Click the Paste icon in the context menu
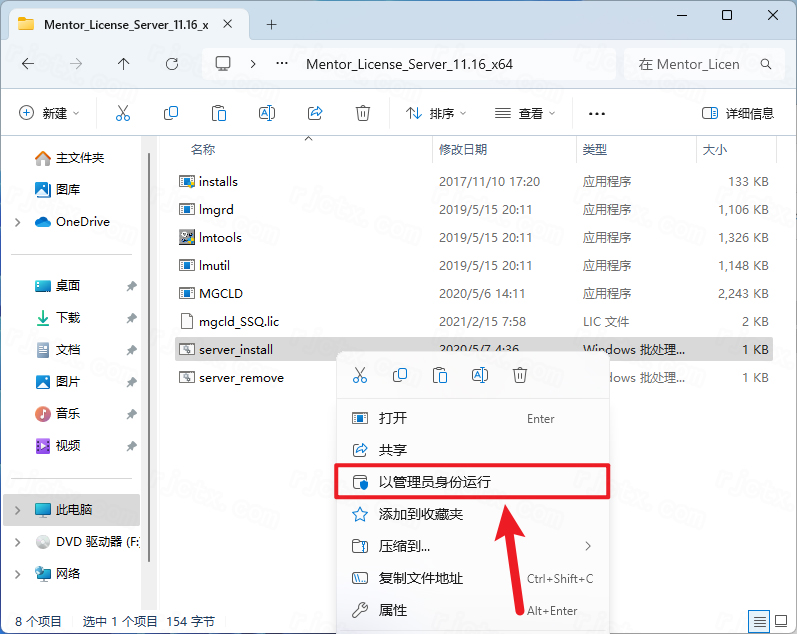The width and height of the screenshot is (797, 634). tap(440, 375)
